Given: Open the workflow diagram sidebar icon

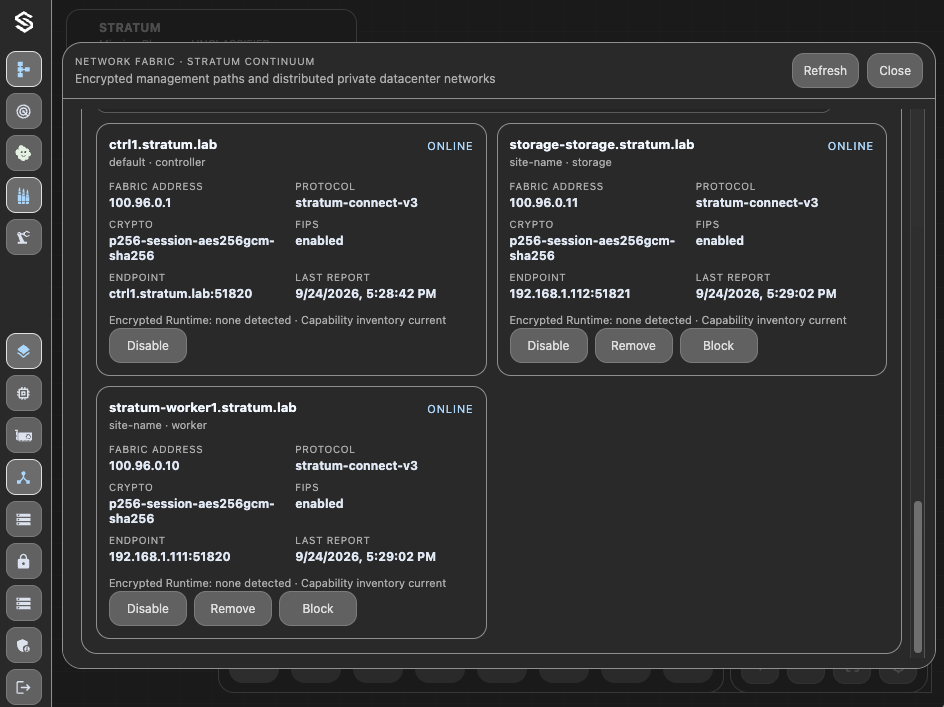Looking at the screenshot, I should click(x=24, y=69).
